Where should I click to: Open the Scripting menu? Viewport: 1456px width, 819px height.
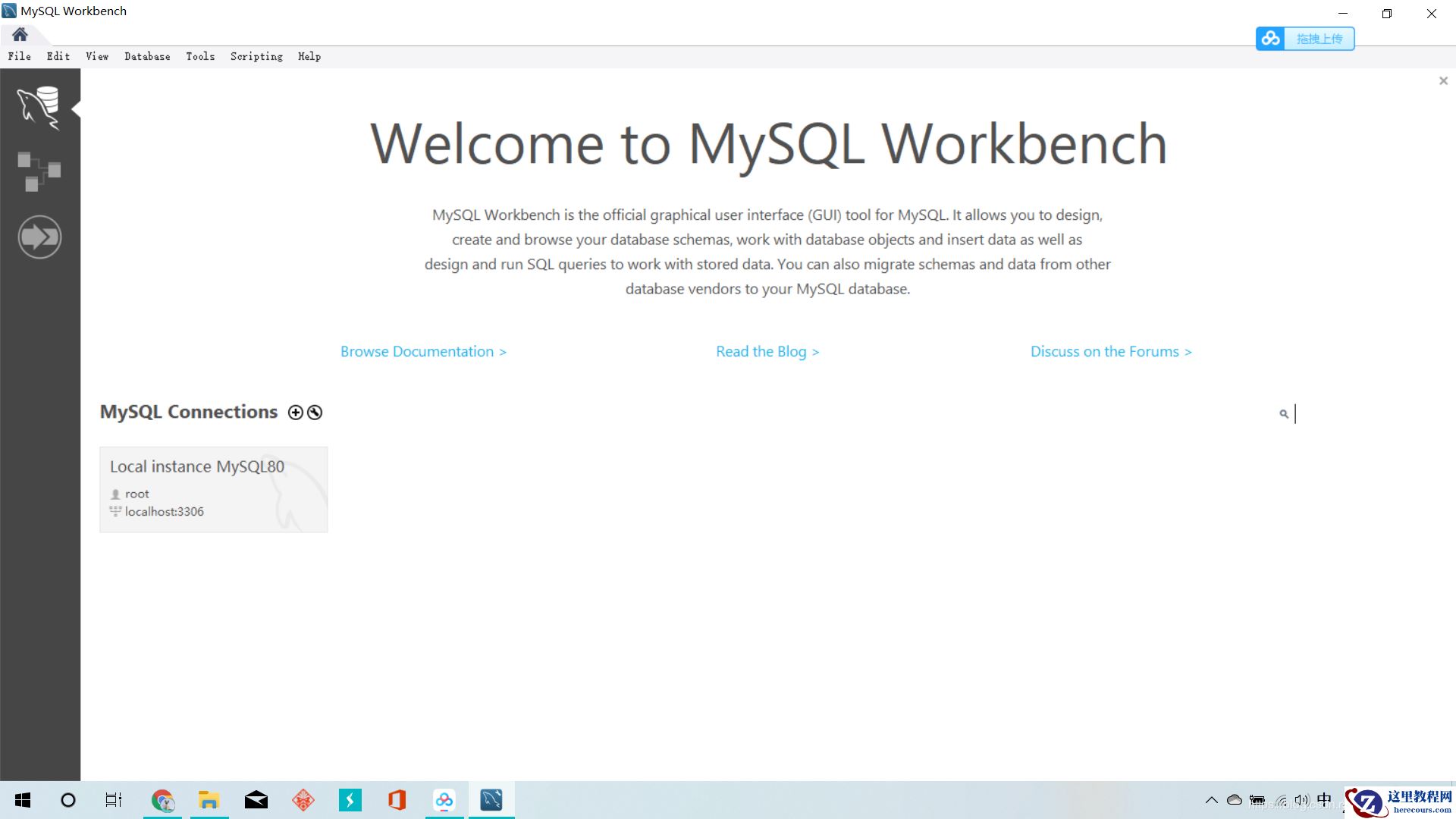click(256, 56)
